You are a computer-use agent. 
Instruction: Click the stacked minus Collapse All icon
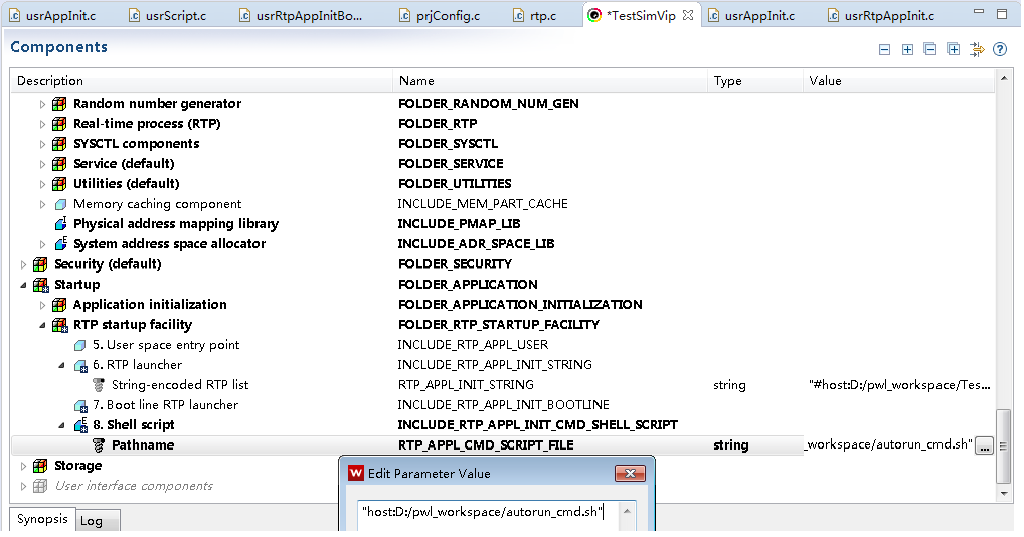[x=930, y=50]
